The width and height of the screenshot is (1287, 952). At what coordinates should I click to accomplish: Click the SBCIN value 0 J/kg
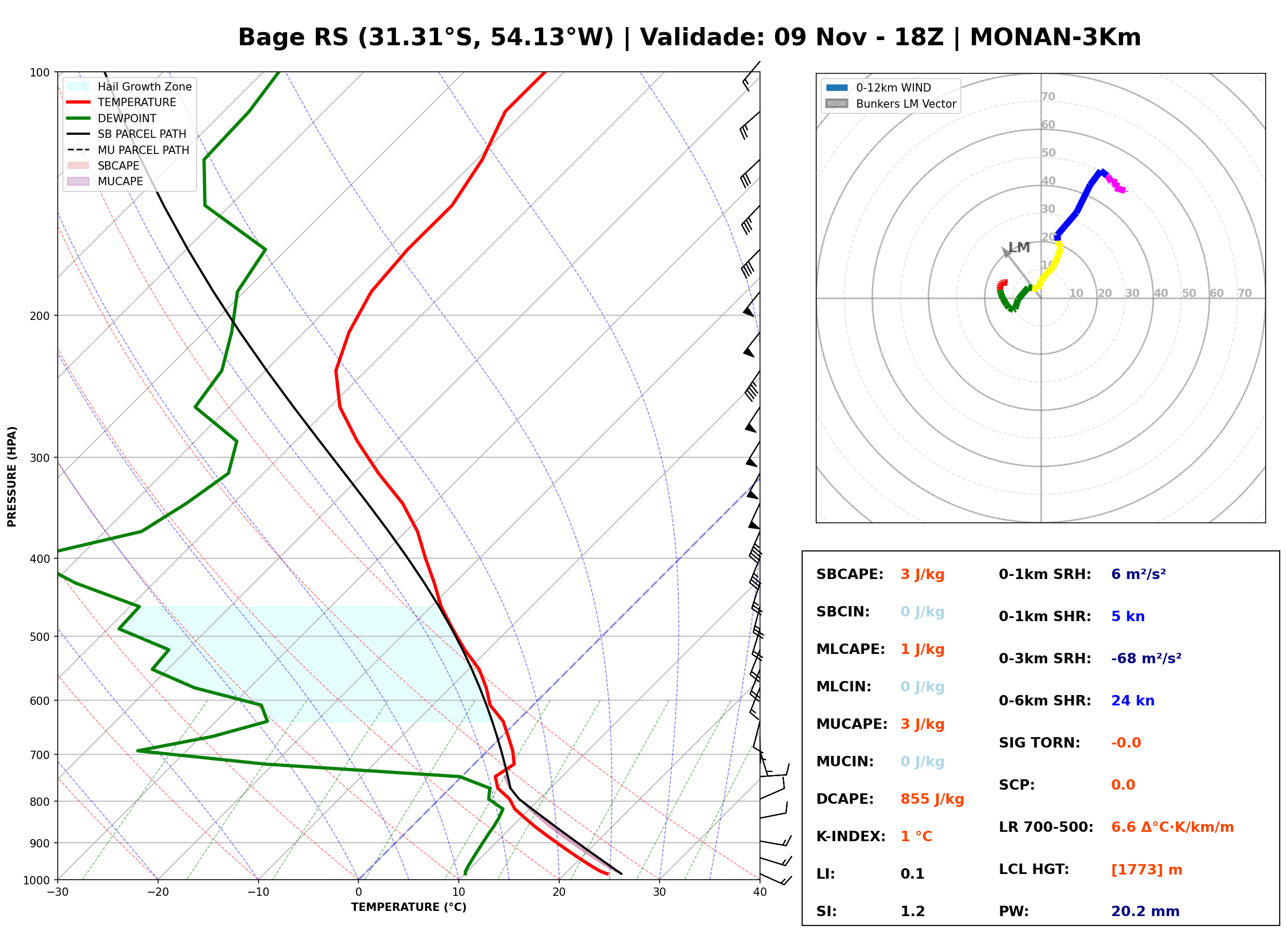[923, 612]
